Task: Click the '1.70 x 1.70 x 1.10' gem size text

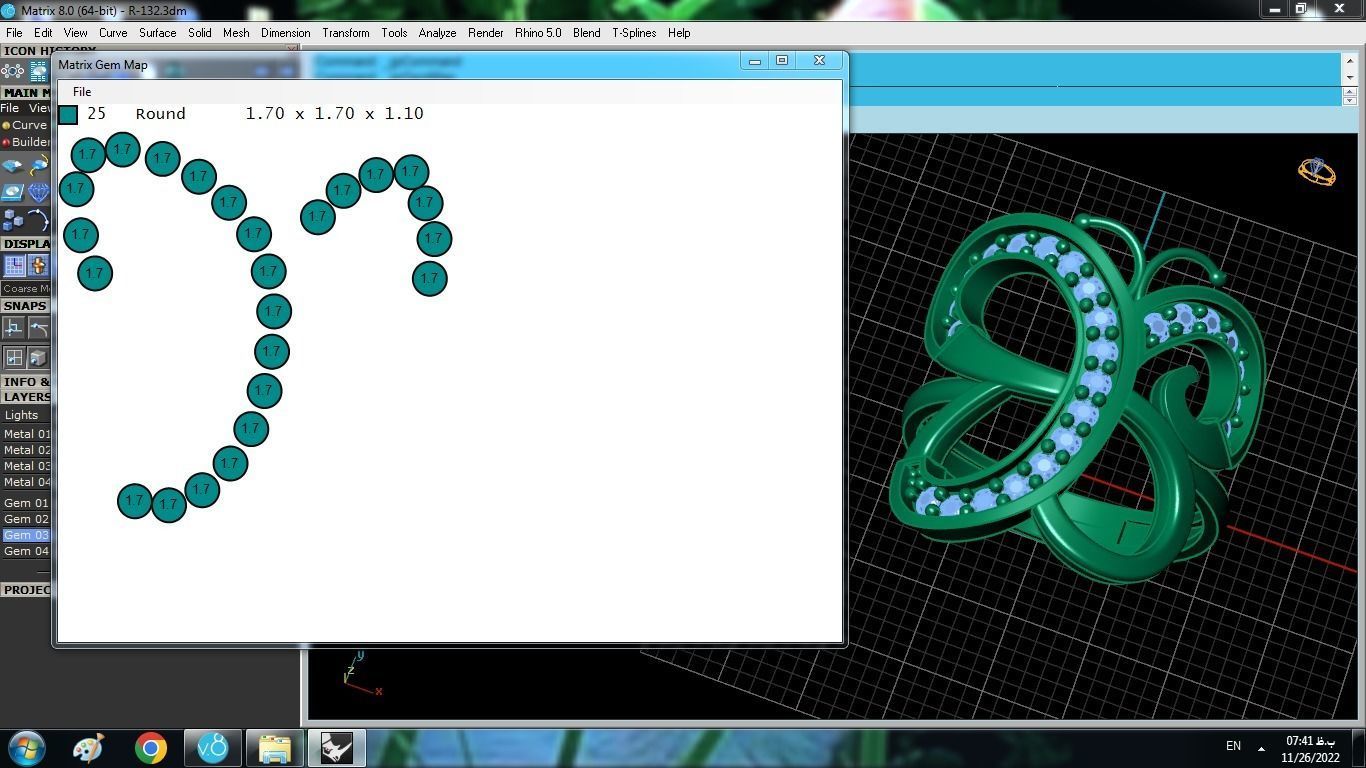Action: (x=334, y=114)
